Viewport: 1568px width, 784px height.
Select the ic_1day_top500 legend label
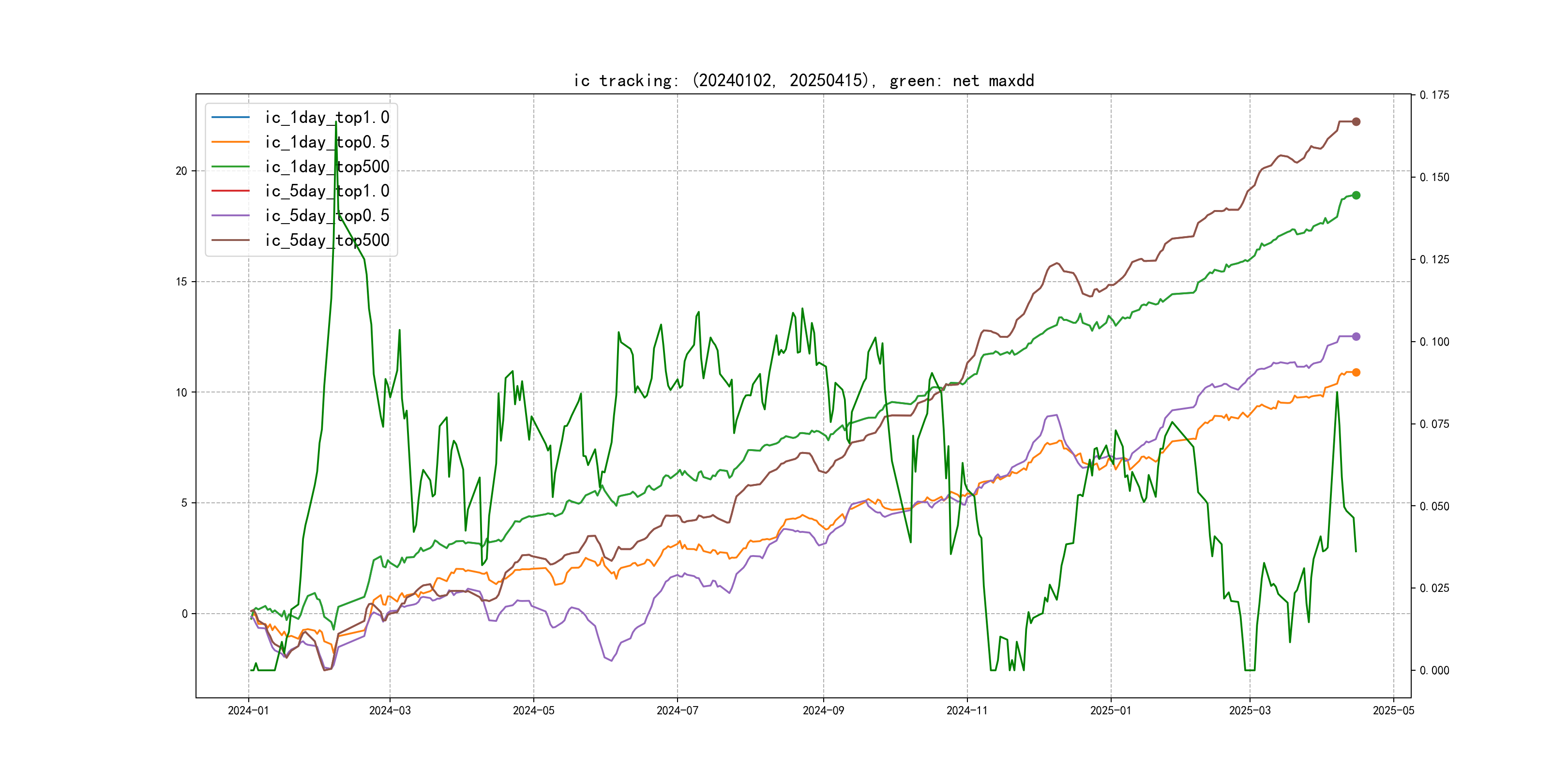(327, 167)
